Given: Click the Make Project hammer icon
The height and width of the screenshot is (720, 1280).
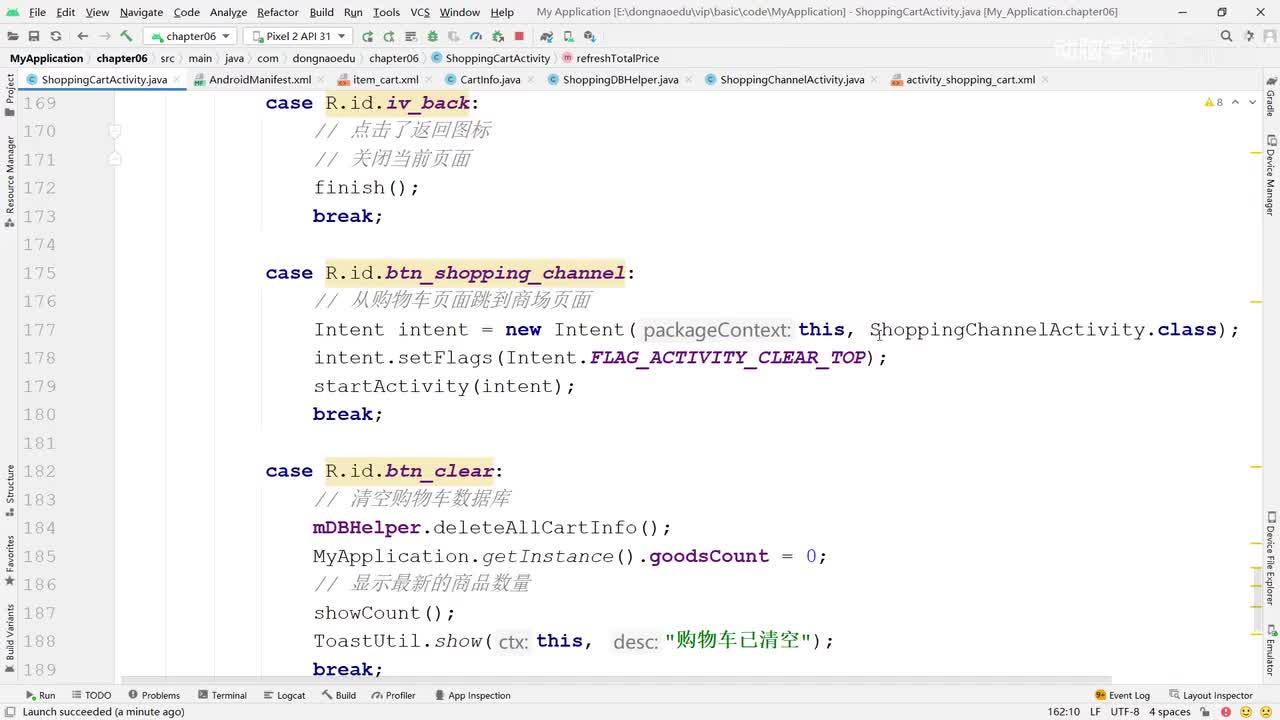Looking at the screenshot, I should [127, 36].
